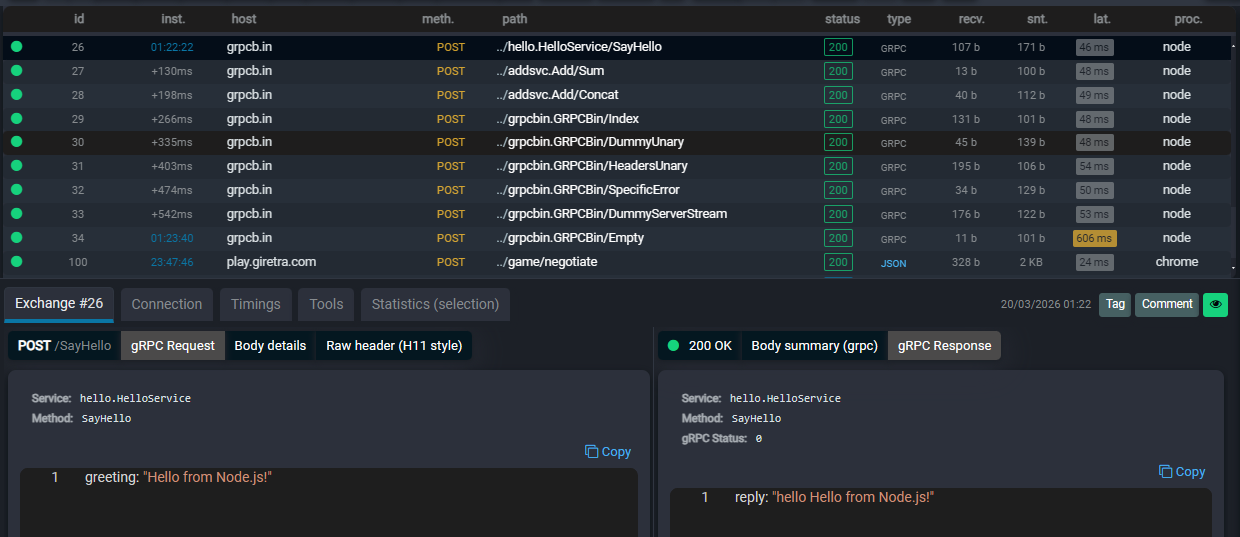Screen dimensions: 1240x537
Task: Click the 328 b received cell
Action: (966, 262)
